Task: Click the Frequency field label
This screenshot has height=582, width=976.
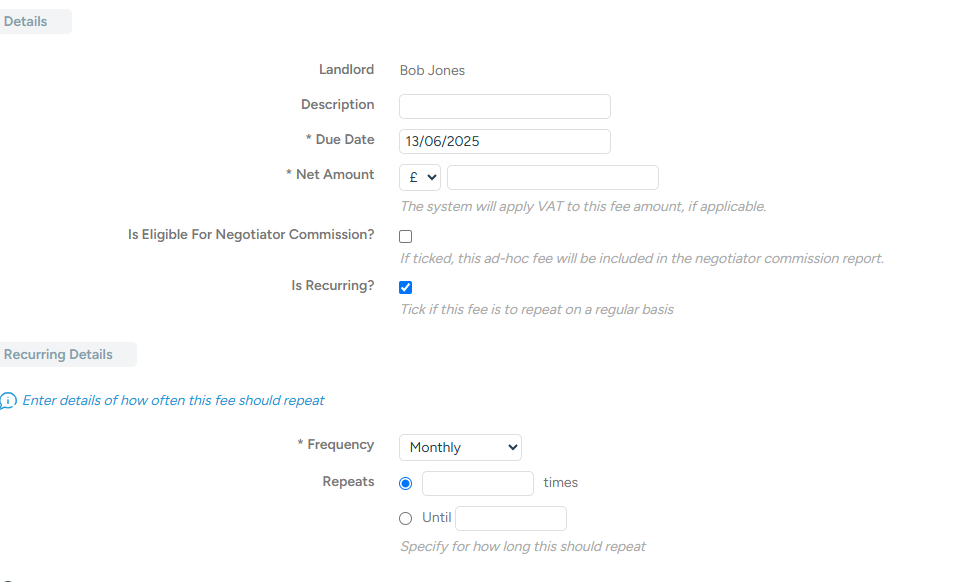Action: click(x=340, y=445)
